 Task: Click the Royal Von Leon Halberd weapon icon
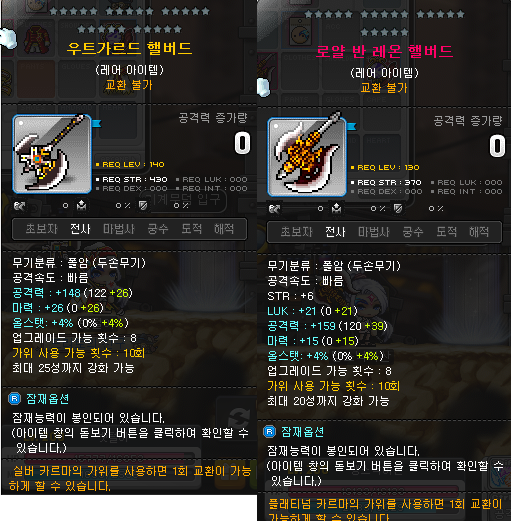coord(307,157)
